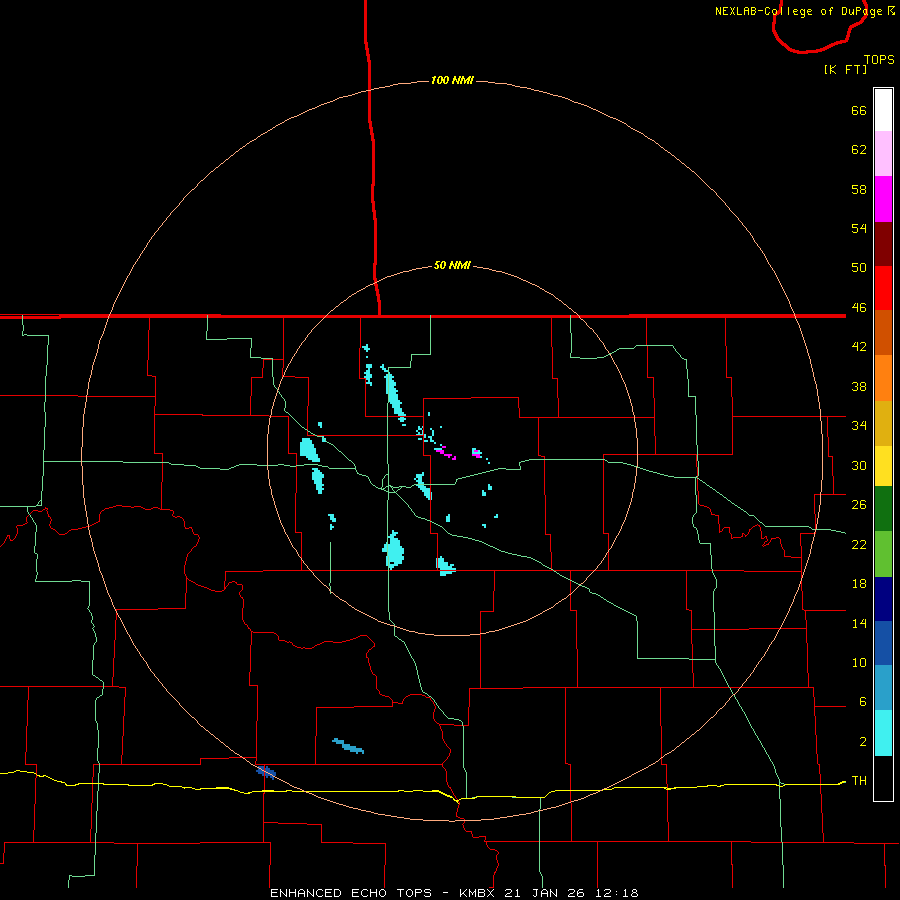The image size is (900, 900).
Task: Click the [K FT] units label
Action: [x=845, y=69]
